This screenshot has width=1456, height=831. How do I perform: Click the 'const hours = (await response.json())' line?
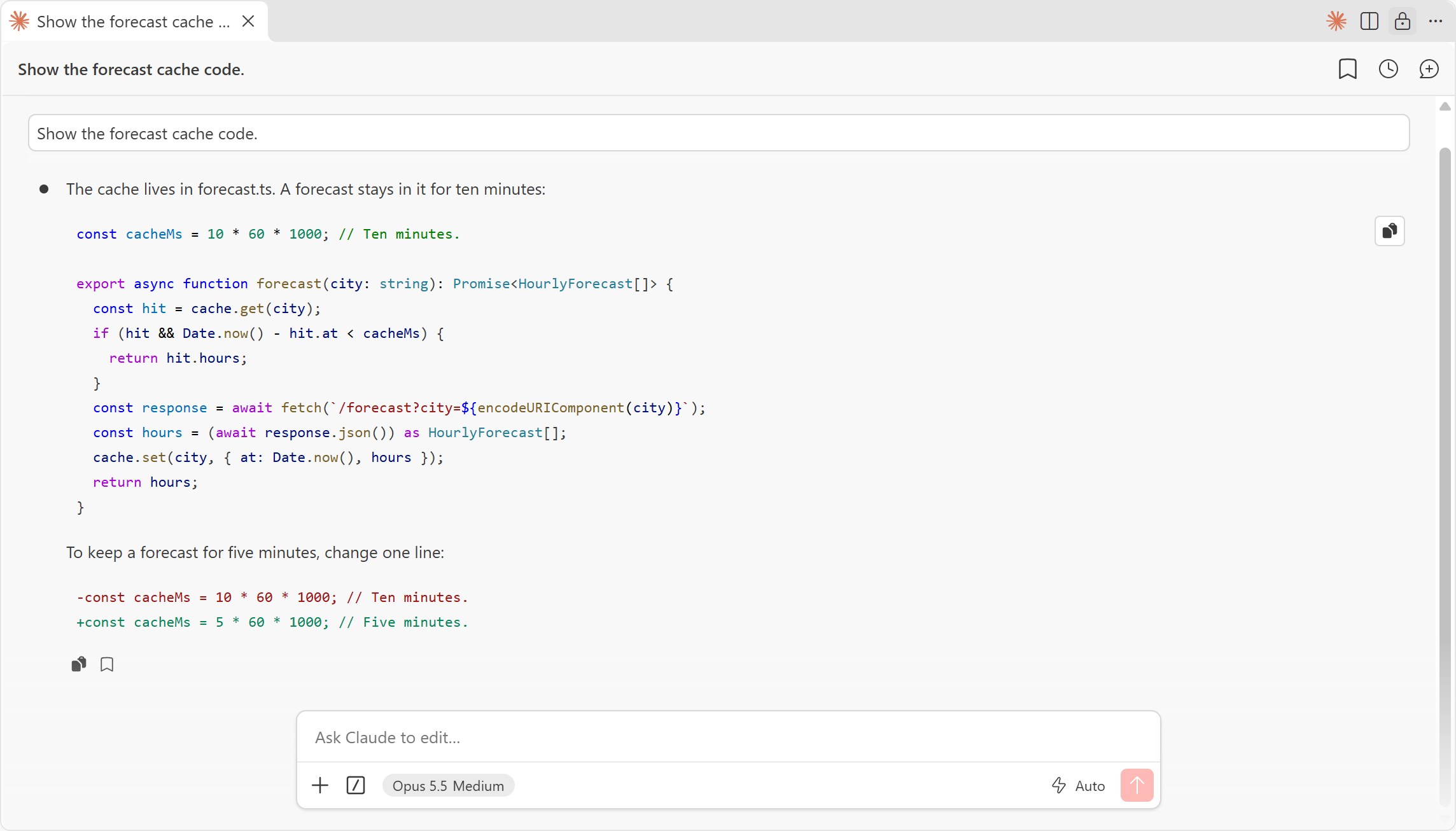pyautogui.click(x=330, y=433)
